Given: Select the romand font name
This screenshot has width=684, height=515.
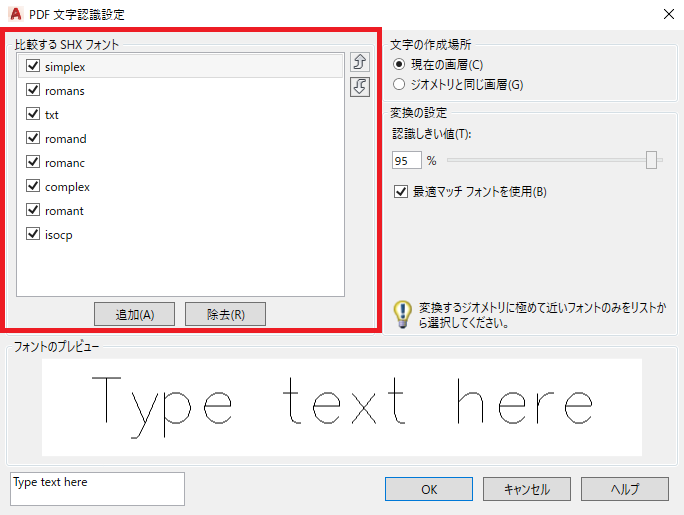Looking at the screenshot, I should (x=65, y=139).
